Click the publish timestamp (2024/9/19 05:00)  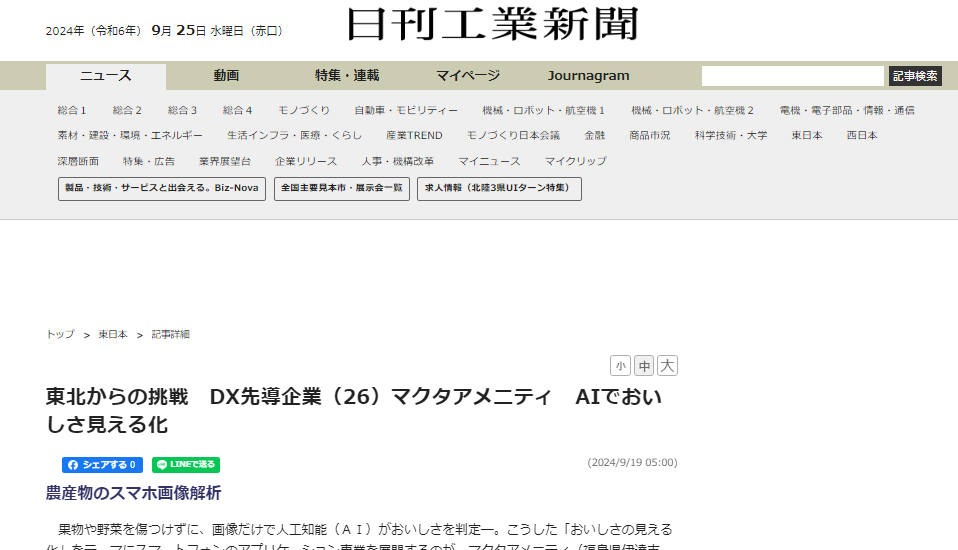[x=632, y=463]
